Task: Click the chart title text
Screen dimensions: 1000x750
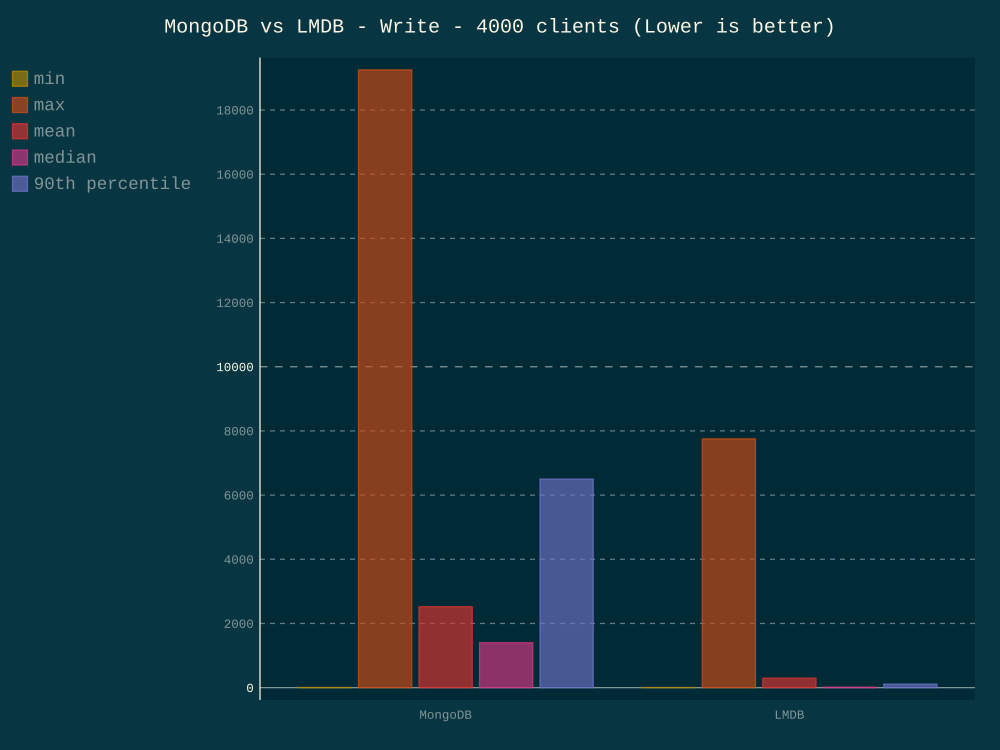Action: tap(499, 27)
